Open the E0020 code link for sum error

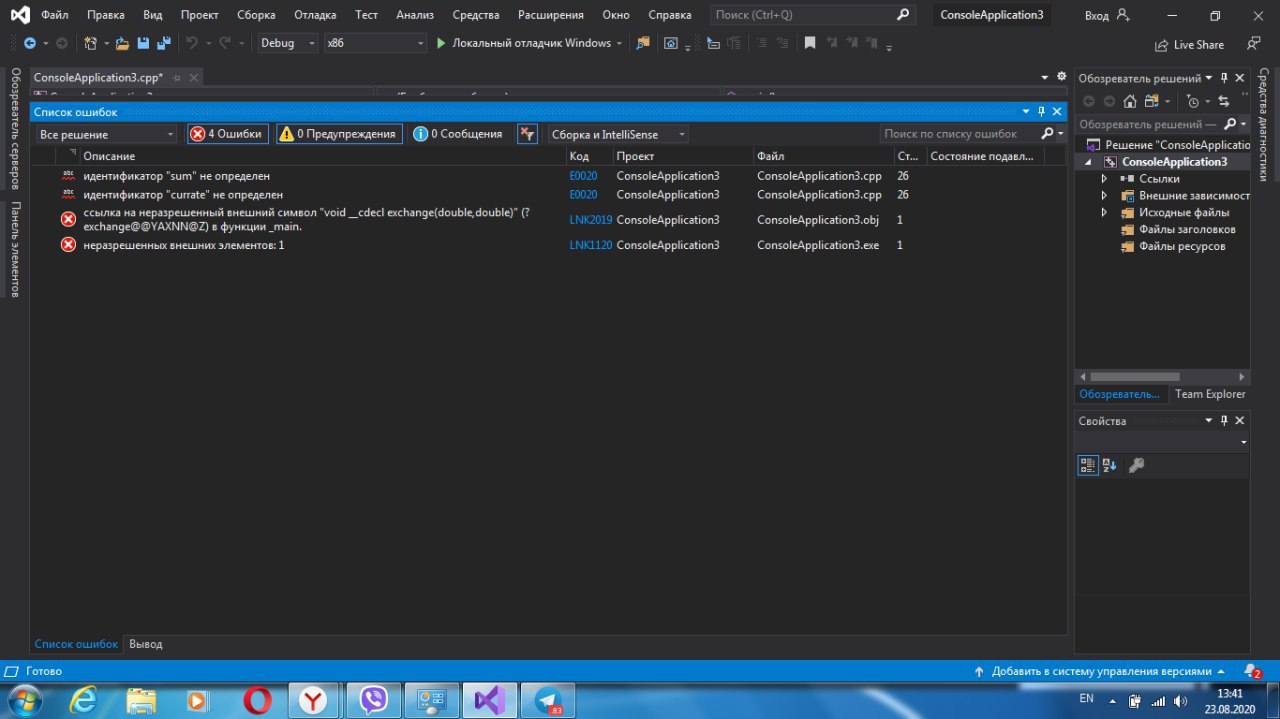pyautogui.click(x=583, y=176)
